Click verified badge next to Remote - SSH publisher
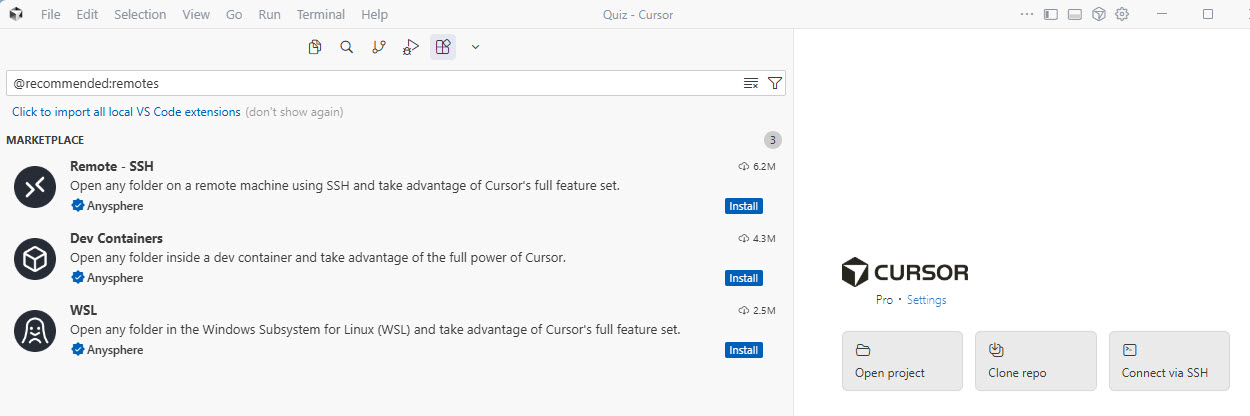The image size is (1250, 416). [x=77, y=206]
